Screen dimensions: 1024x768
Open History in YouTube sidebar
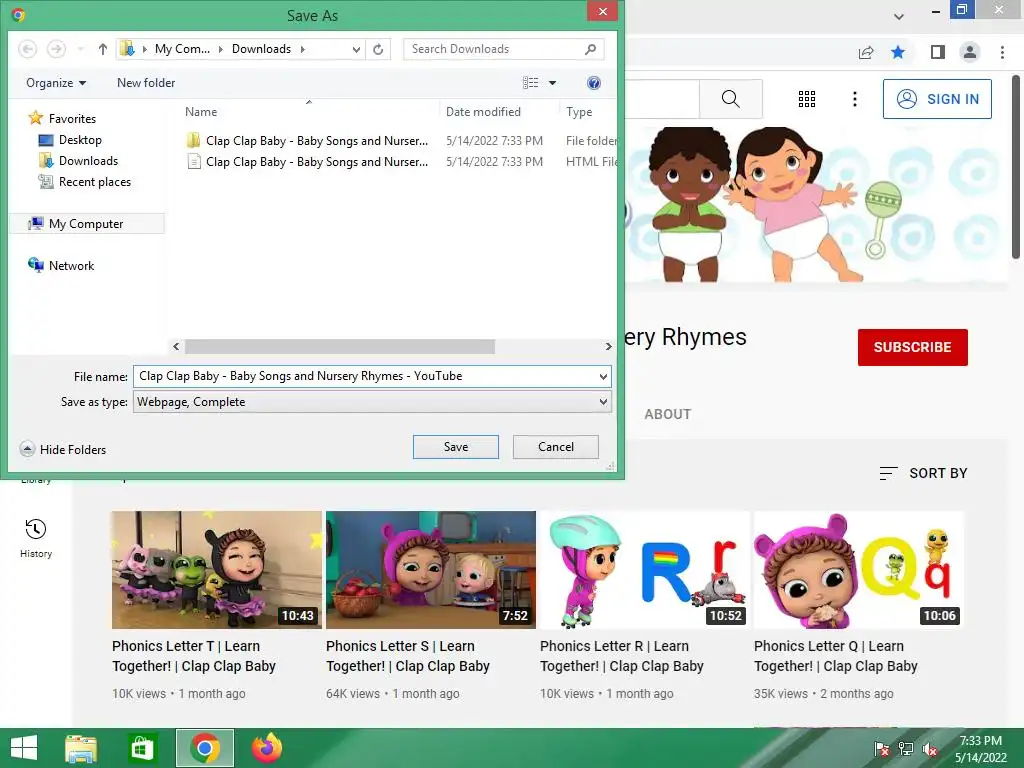pyautogui.click(x=36, y=539)
